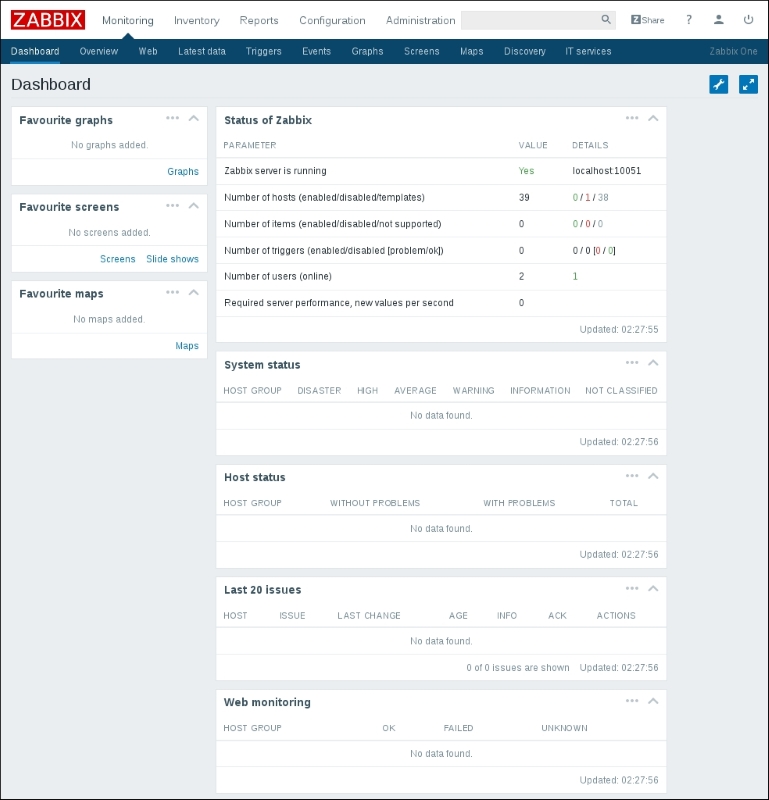Viewport: 769px width, 800px height.
Task: Click 'Required server performance, new values per second'
Action: pyautogui.click(x=339, y=303)
